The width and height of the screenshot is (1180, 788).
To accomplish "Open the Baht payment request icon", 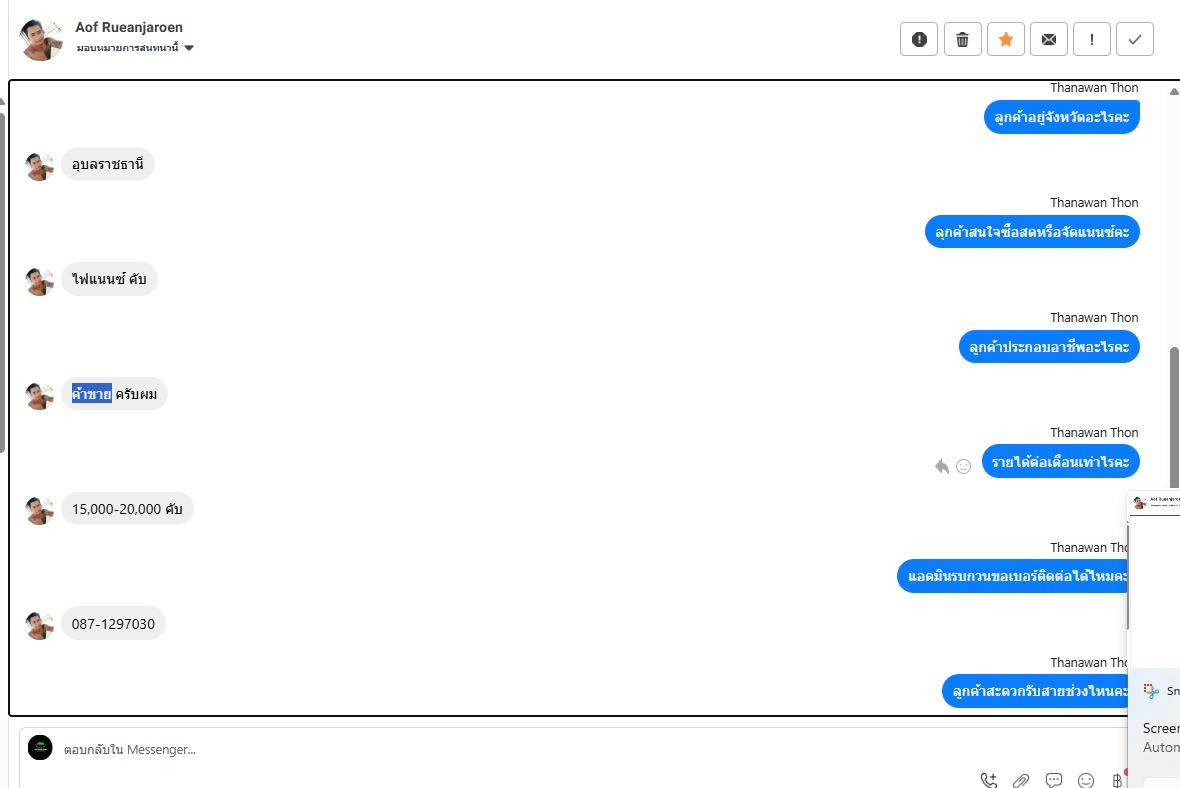I will click(1117, 780).
